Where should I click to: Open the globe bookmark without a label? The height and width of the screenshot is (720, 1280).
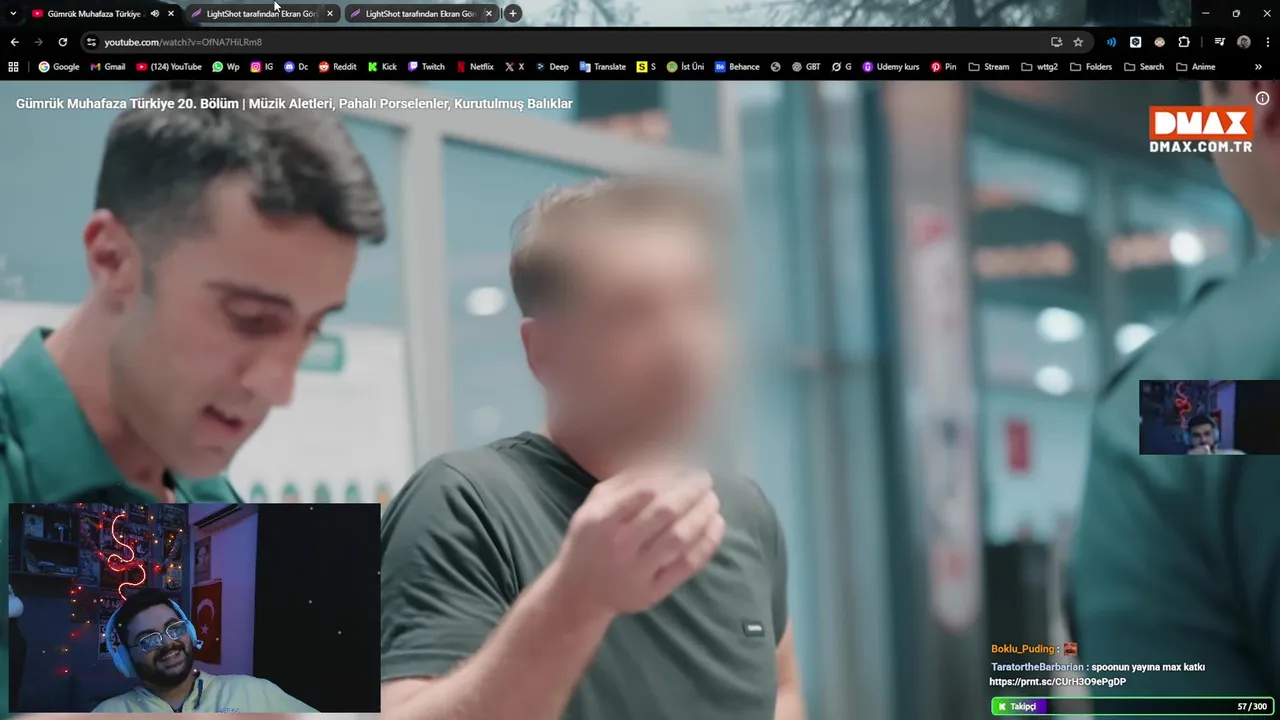pyautogui.click(x=775, y=67)
